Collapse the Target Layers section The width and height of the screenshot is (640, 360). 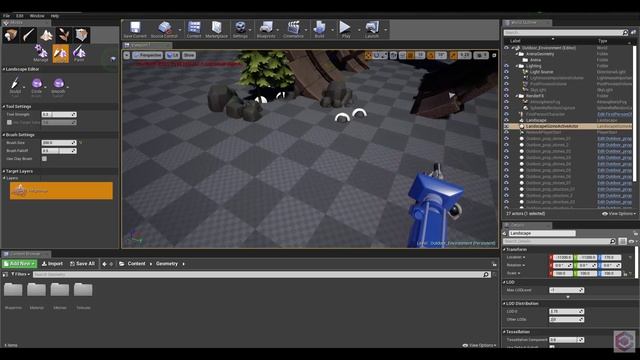click(x=4, y=171)
